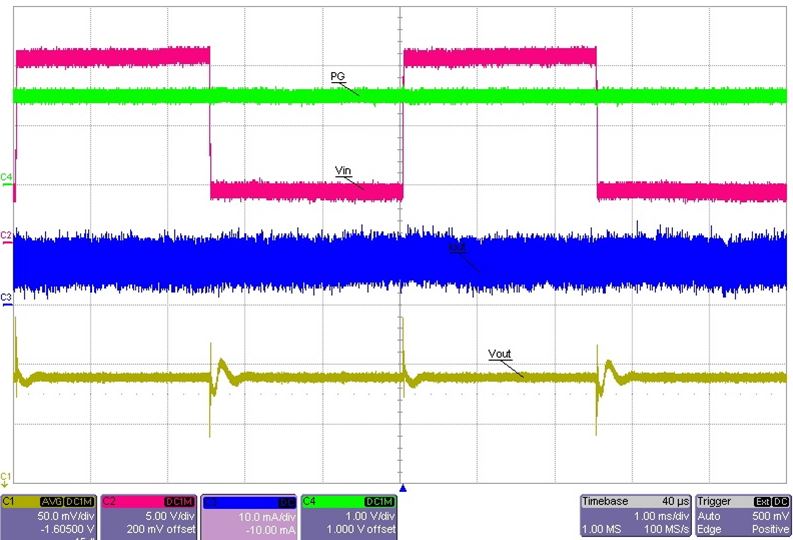Open the Trigger settings box

click(x=743, y=516)
